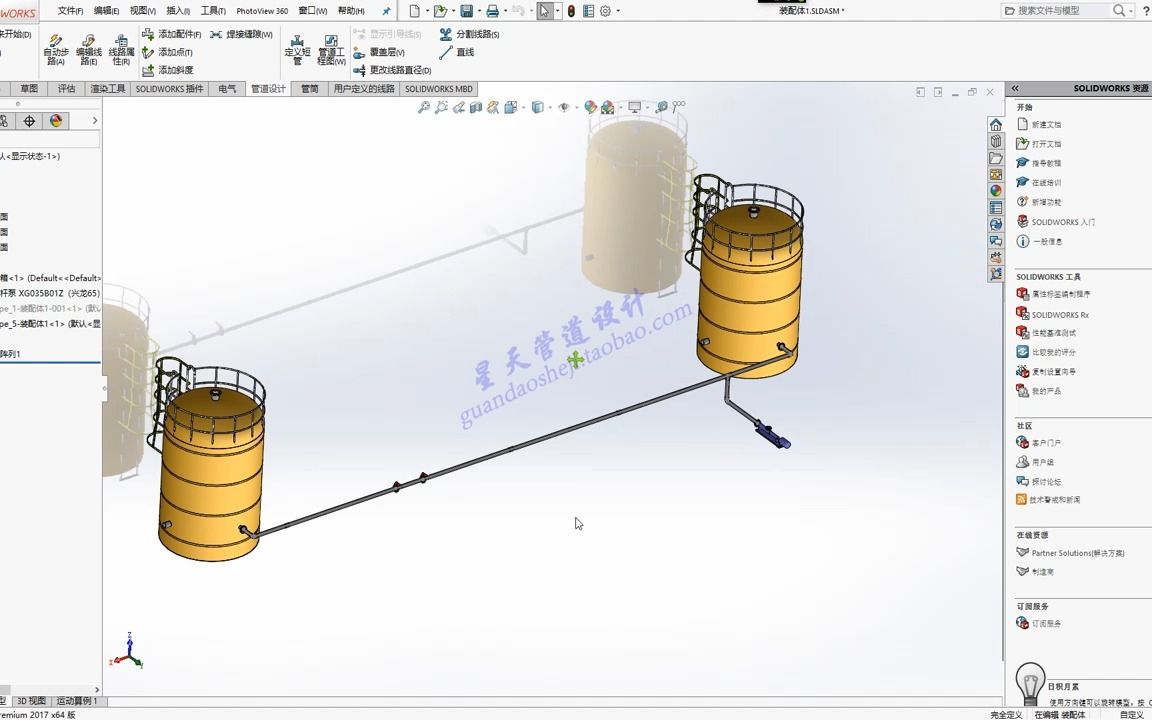1152x720 pixels.
Task: Select the 自动步路 (Auto Route) tool
Action: [x=54, y=48]
